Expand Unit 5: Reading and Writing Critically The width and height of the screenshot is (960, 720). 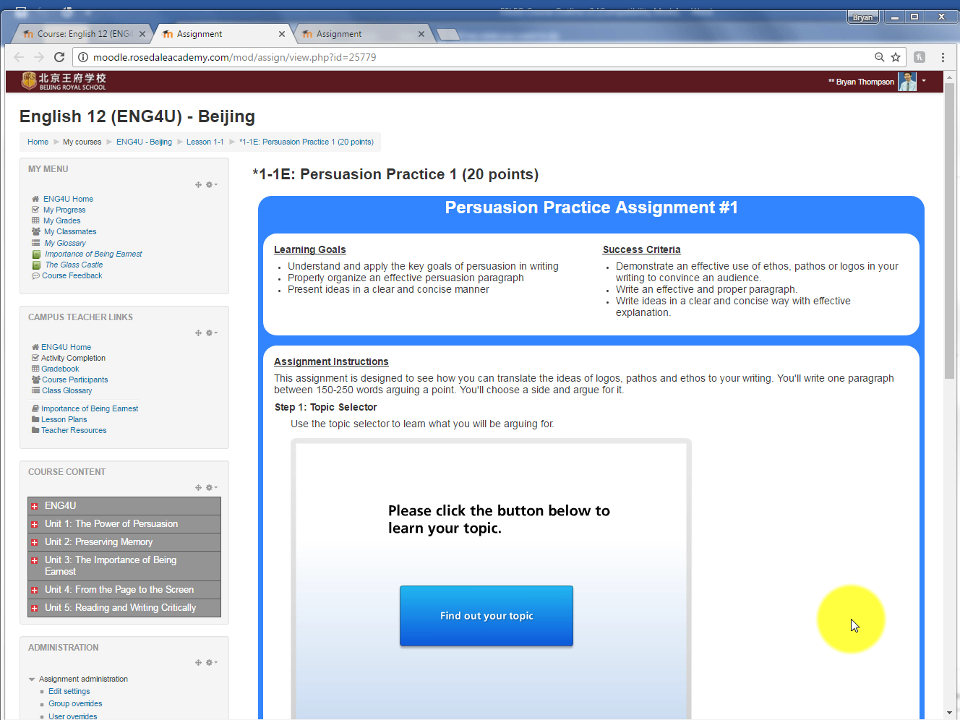click(x=34, y=609)
